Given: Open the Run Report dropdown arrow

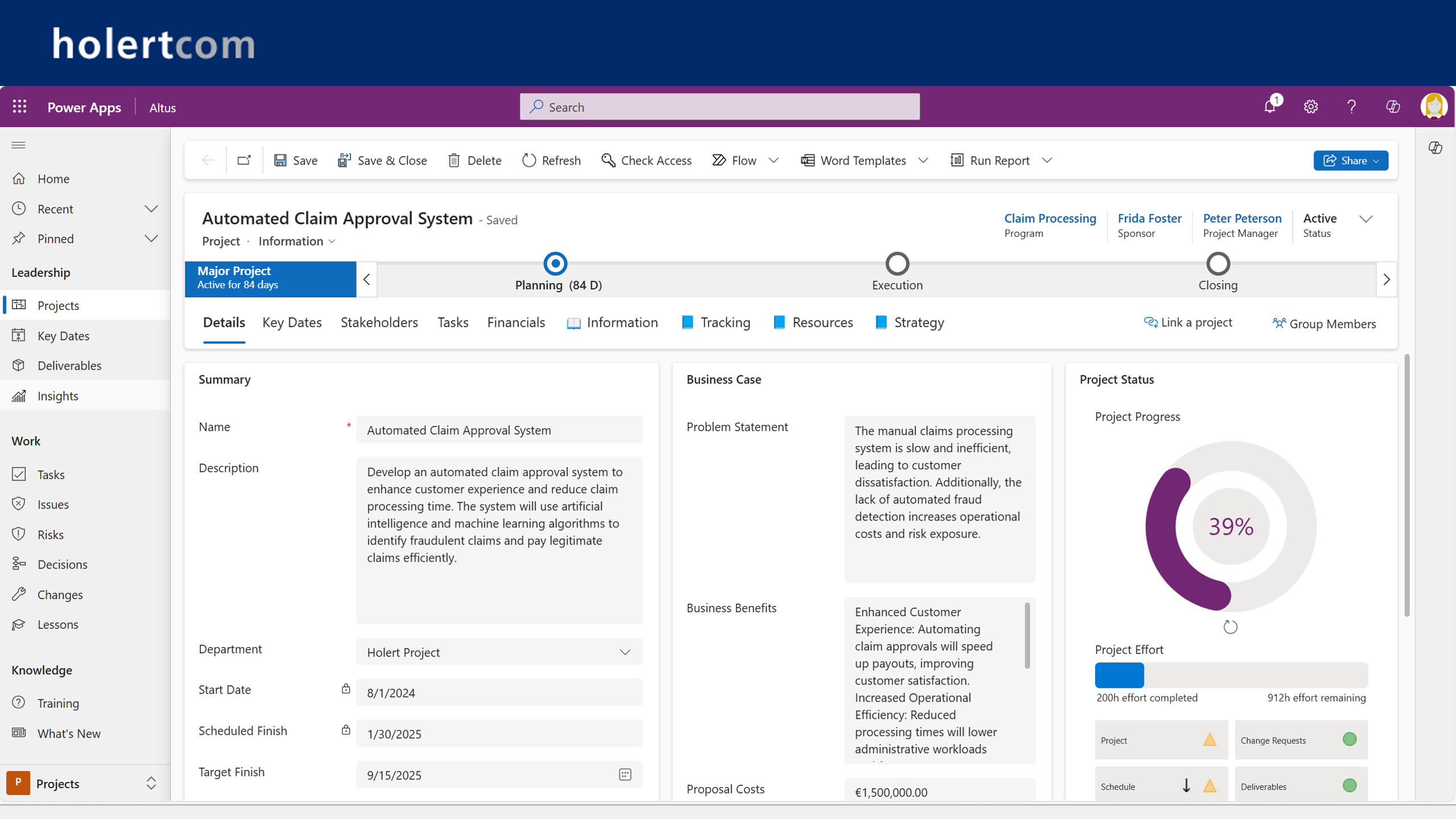Looking at the screenshot, I should (1047, 161).
